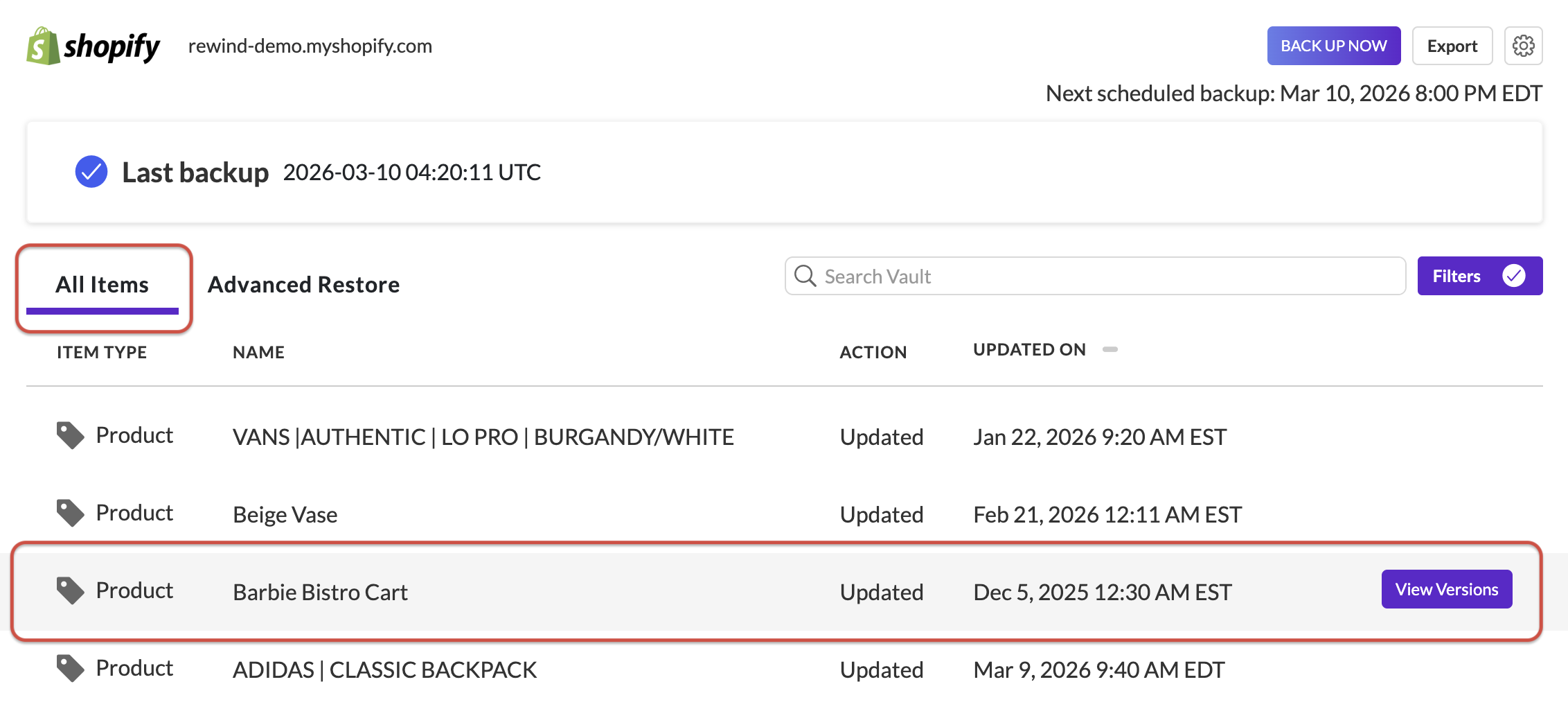Click the tag icon next to Barbie Bistro Cart
Image resolution: width=1568 pixels, height=718 pixels.
click(69, 589)
